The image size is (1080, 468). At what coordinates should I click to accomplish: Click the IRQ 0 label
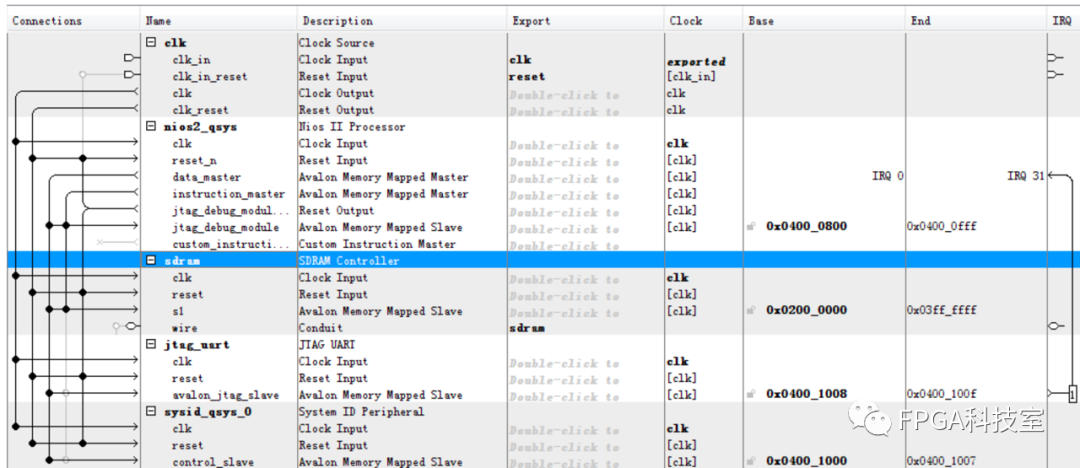tap(889, 176)
